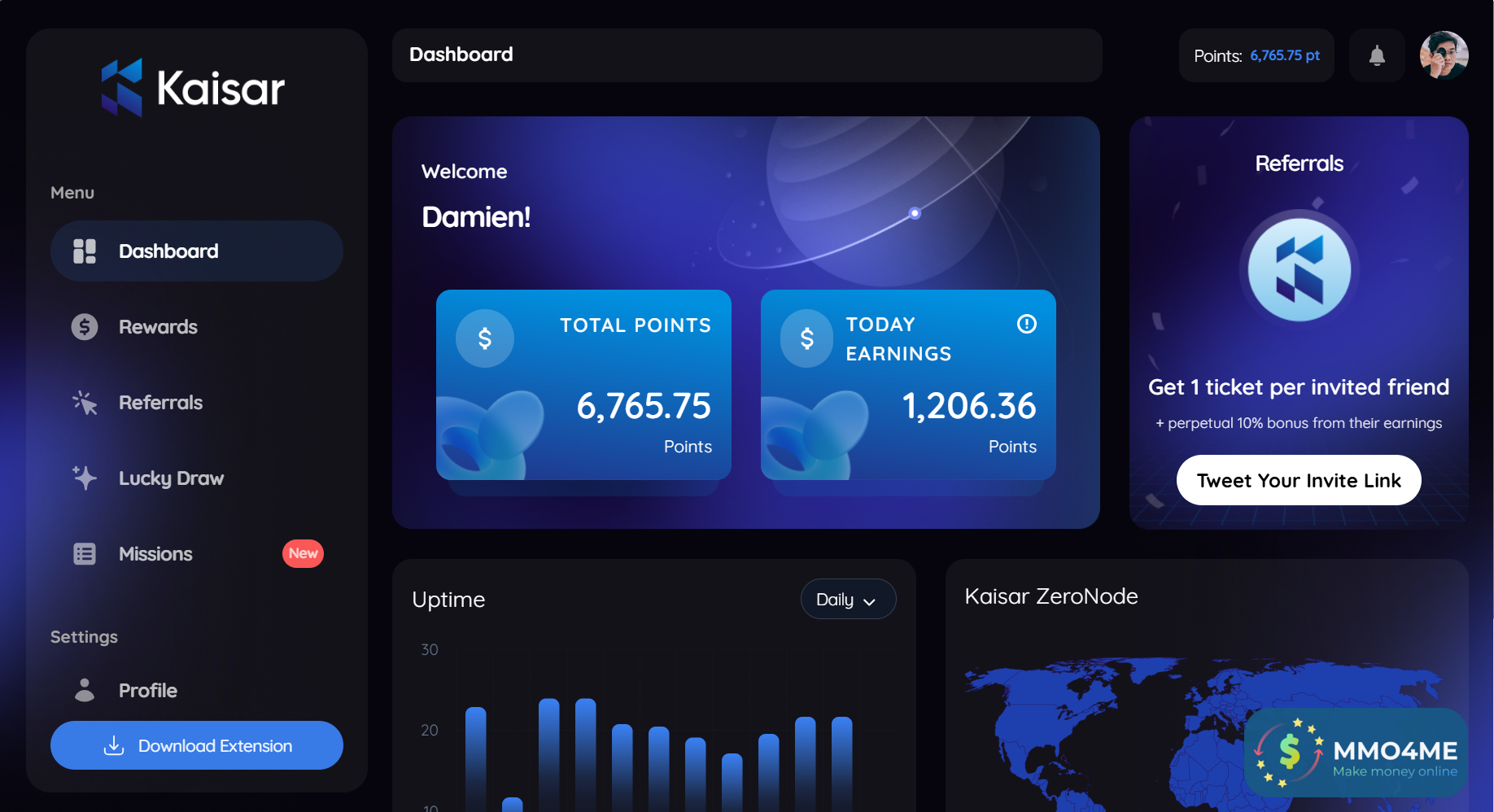Click the TOTAL POINTS card title
1494x812 pixels.
(x=636, y=325)
